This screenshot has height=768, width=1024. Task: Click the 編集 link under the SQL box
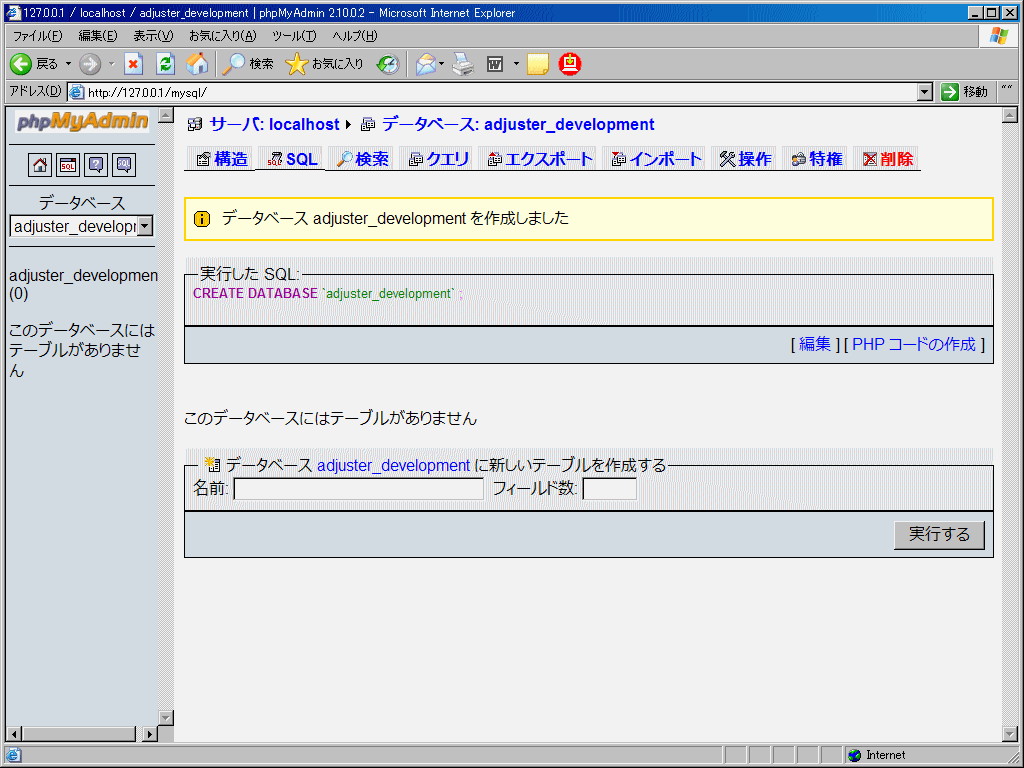click(817, 343)
